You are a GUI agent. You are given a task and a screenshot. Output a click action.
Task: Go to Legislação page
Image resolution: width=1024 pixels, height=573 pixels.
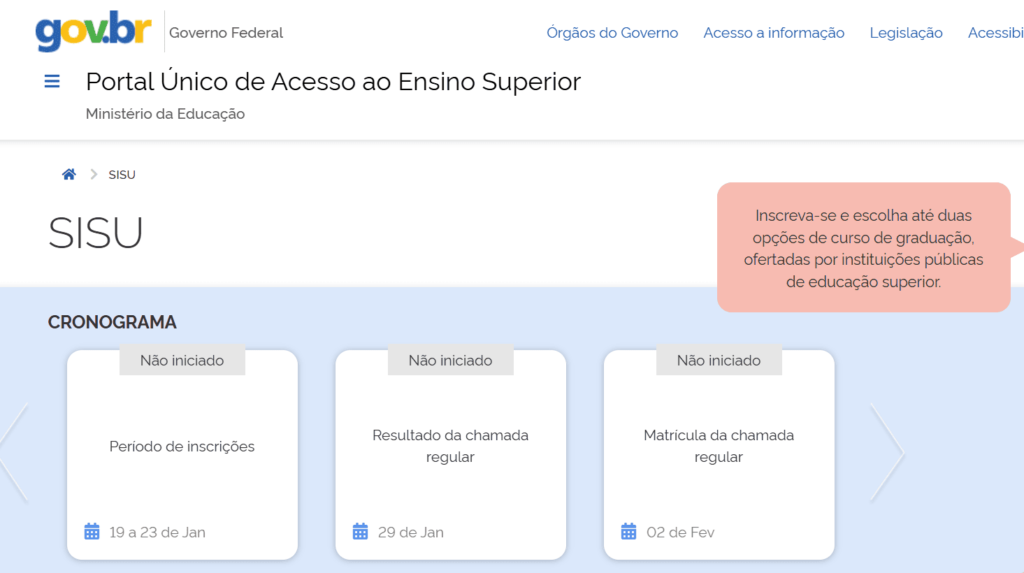(906, 33)
